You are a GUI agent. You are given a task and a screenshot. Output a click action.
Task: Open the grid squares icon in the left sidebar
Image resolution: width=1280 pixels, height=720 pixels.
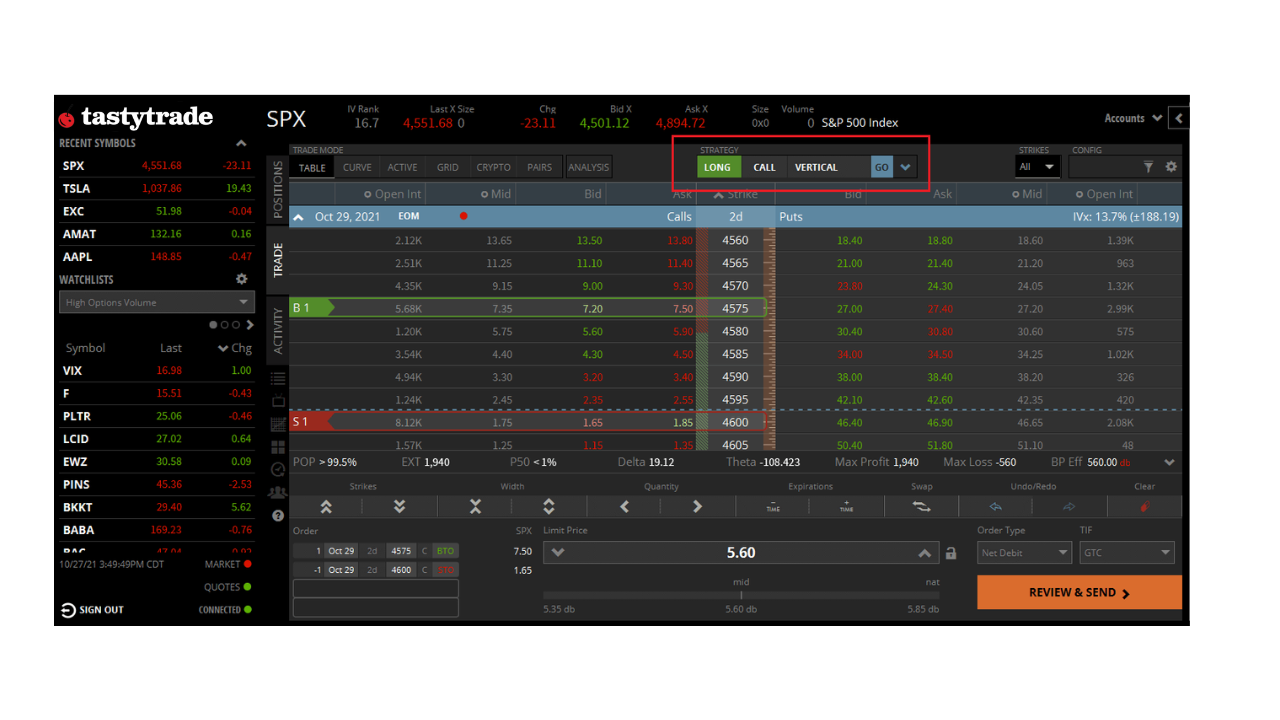pyautogui.click(x=278, y=447)
